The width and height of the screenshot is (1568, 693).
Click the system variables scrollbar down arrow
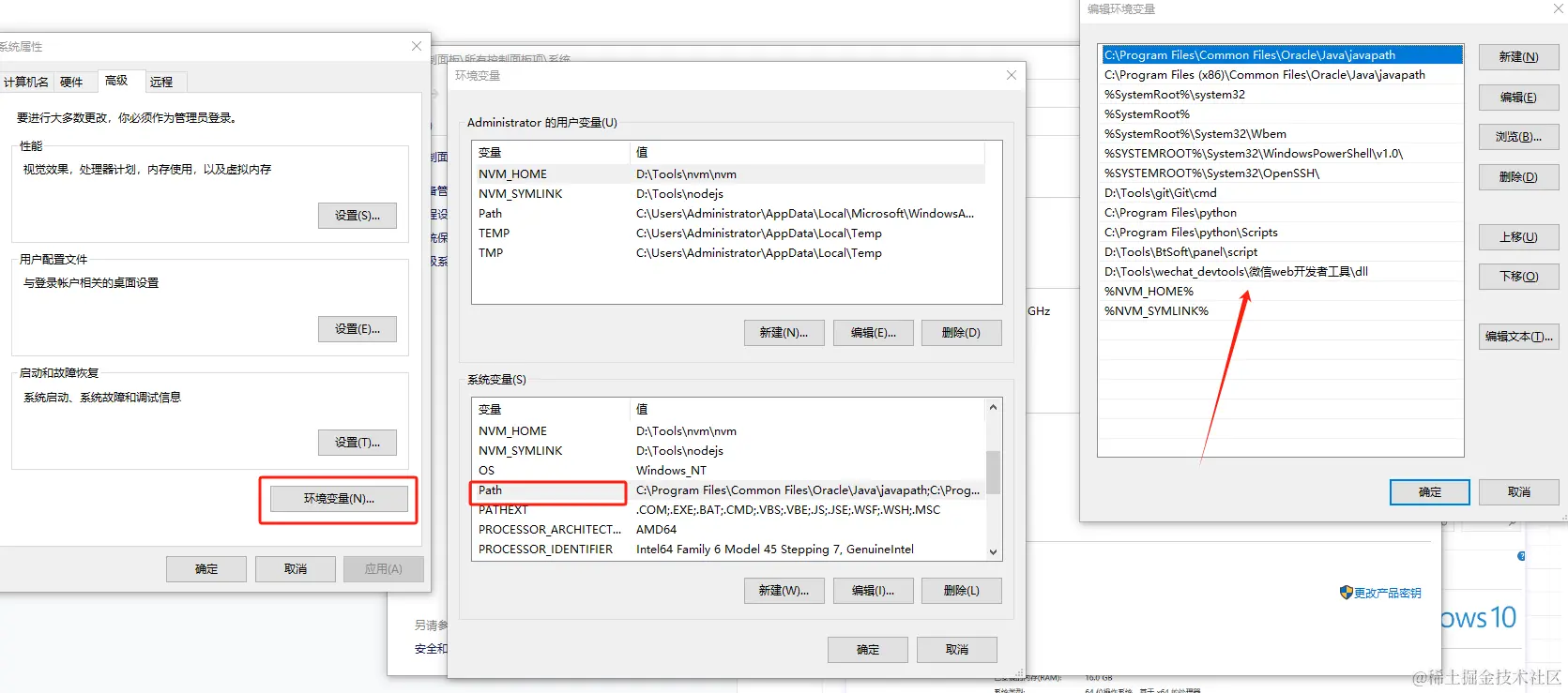993,552
